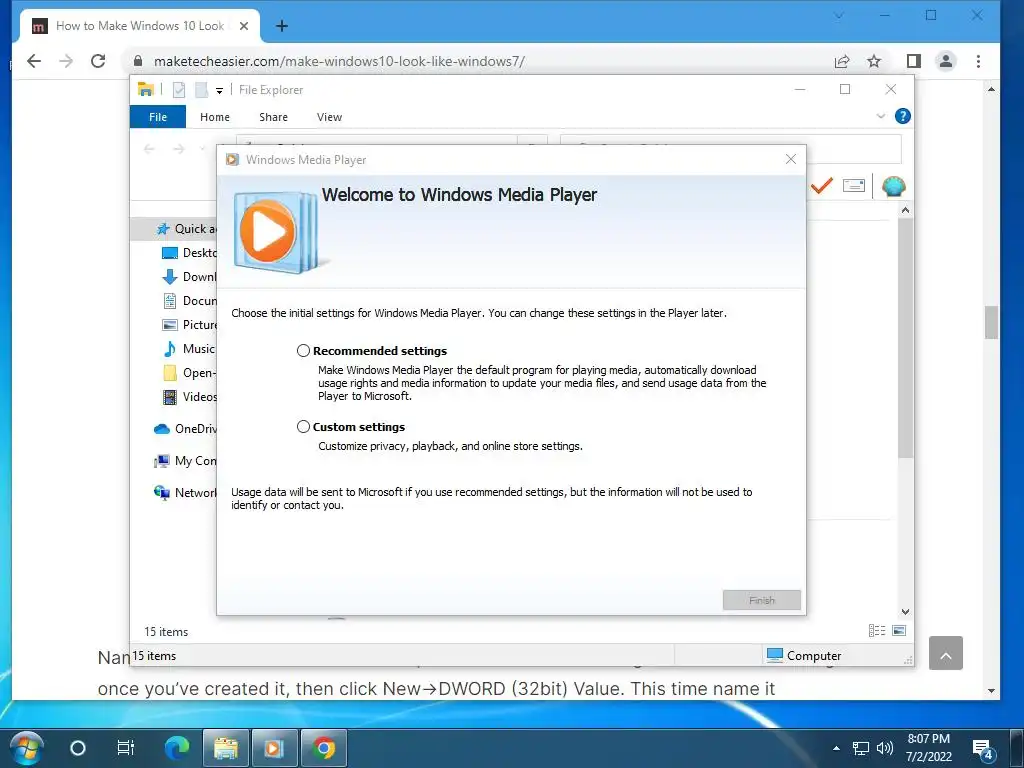Click the card-shaped toolbar icon beside the checkmark
Image resolution: width=1024 pixels, height=768 pixels.
[x=854, y=186]
